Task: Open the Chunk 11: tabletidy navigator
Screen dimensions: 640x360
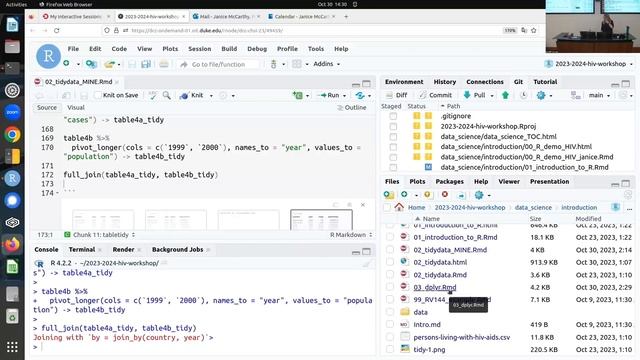Action: click(100, 235)
